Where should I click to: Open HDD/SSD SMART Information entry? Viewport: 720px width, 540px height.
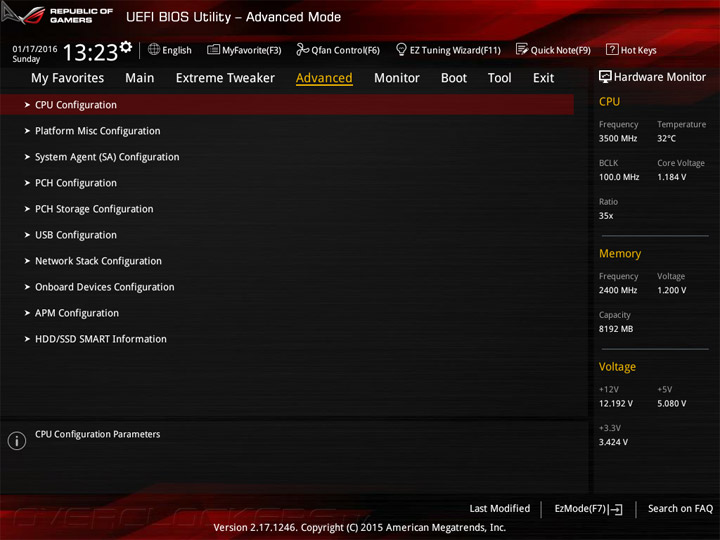click(x=101, y=339)
